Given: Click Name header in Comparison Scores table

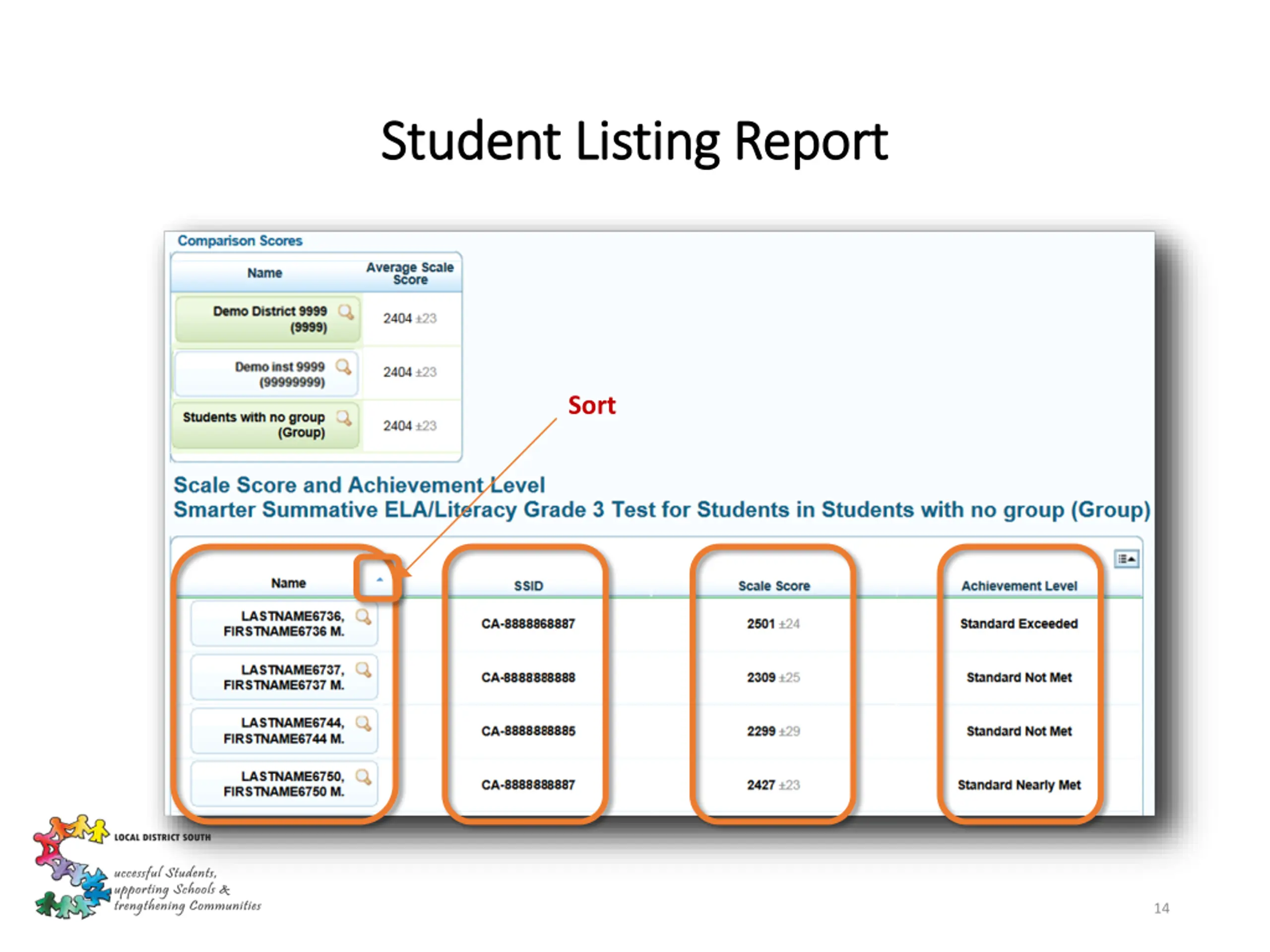Looking at the screenshot, I should click(x=265, y=273).
